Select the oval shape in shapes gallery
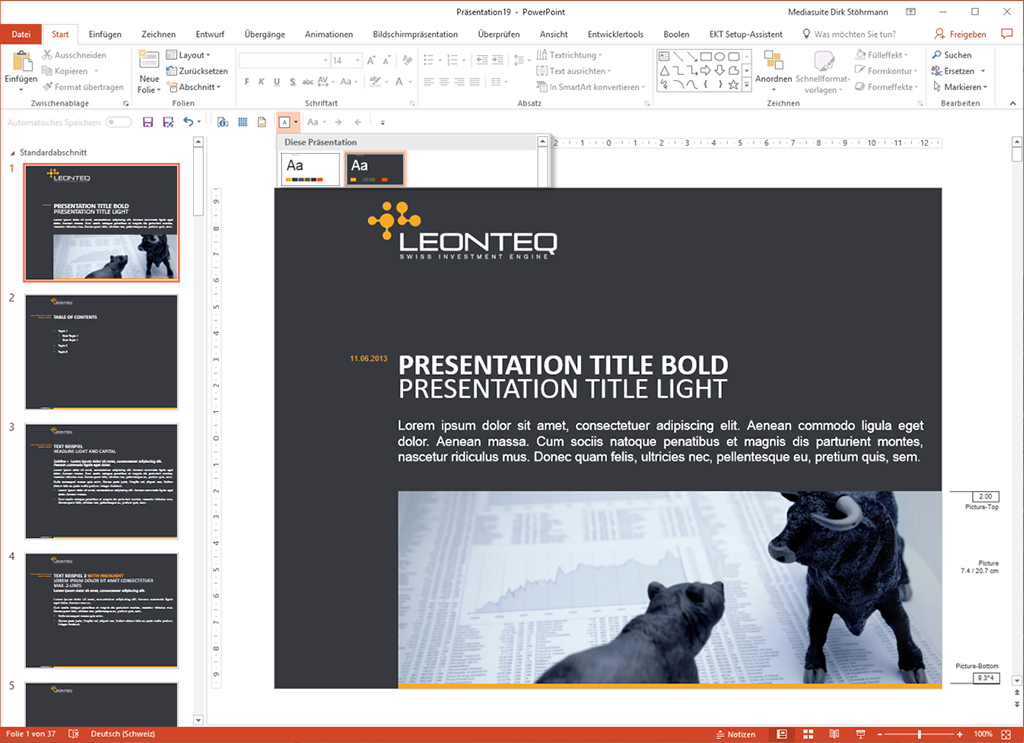 coord(720,57)
